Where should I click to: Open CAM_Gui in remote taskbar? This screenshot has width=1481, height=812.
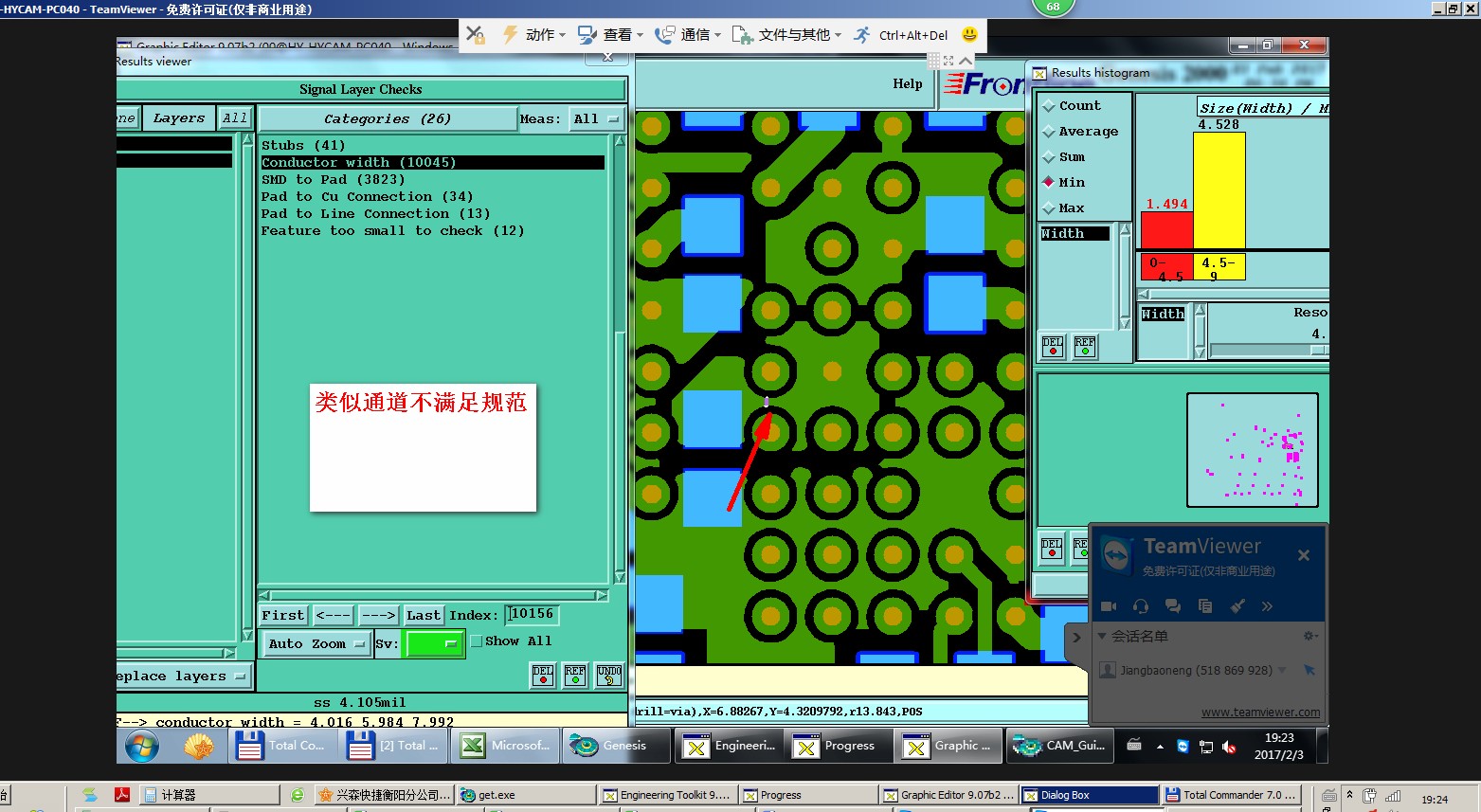[1059, 746]
